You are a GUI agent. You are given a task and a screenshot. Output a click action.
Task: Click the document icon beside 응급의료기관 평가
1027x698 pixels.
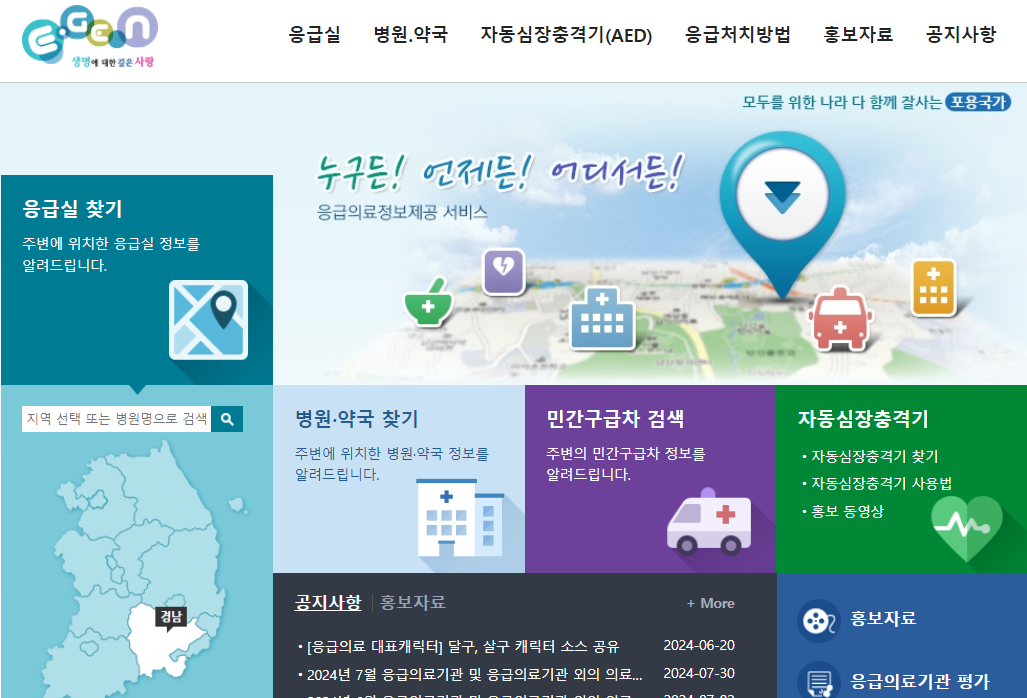coord(820,681)
